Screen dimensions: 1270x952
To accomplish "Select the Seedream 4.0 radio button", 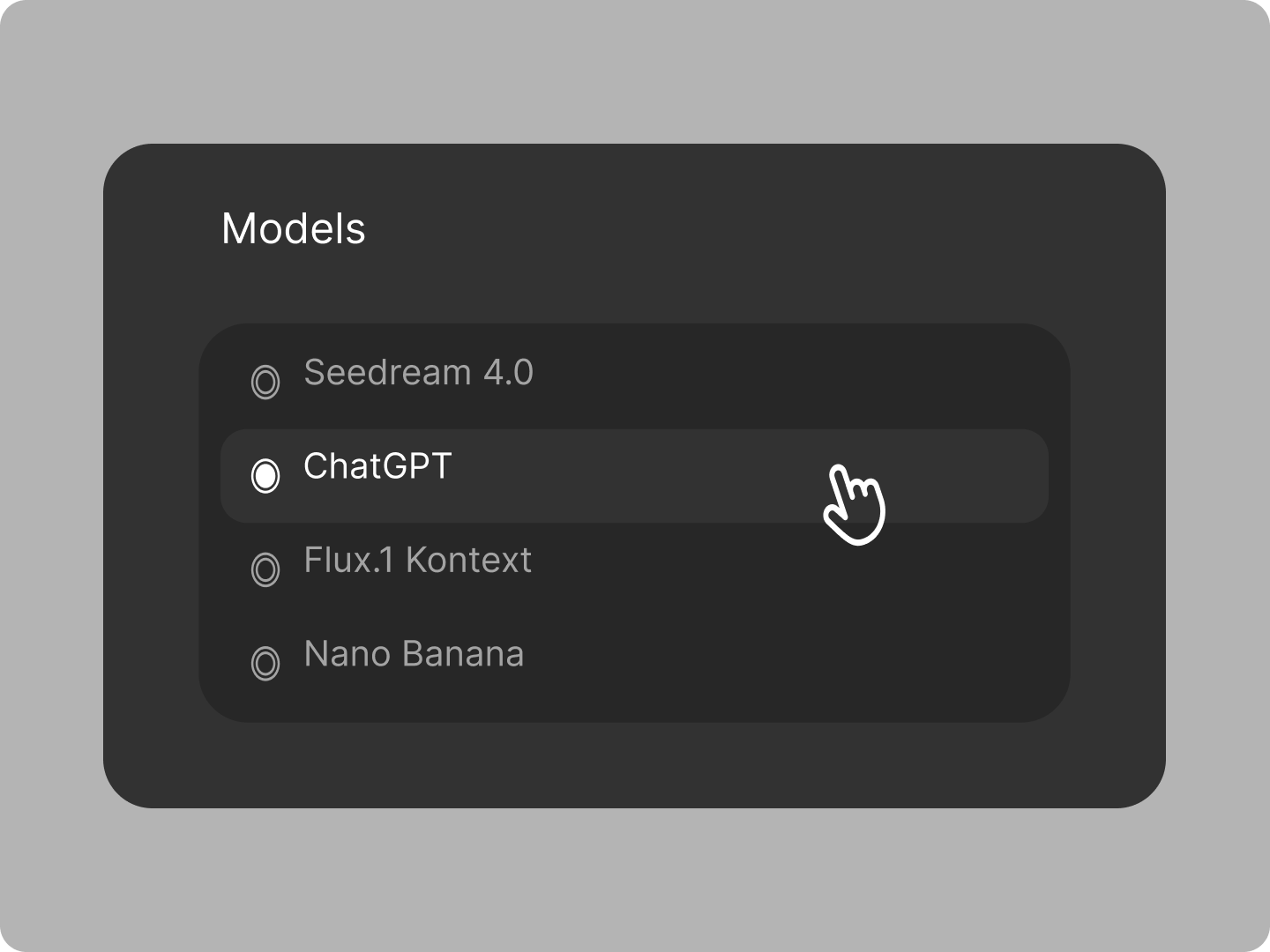I will click(265, 383).
